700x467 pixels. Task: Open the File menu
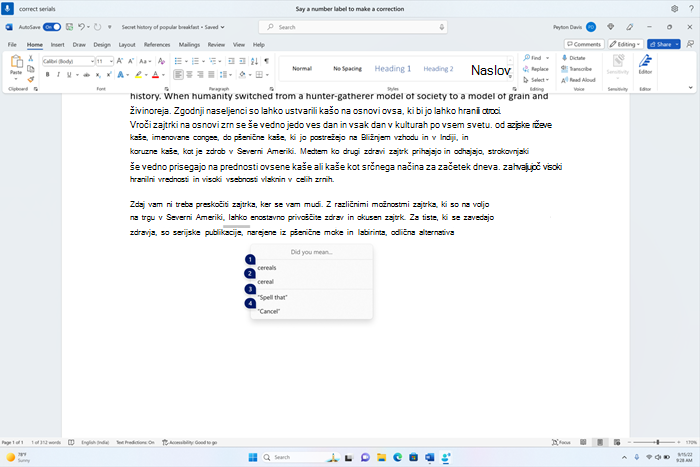(x=12, y=45)
